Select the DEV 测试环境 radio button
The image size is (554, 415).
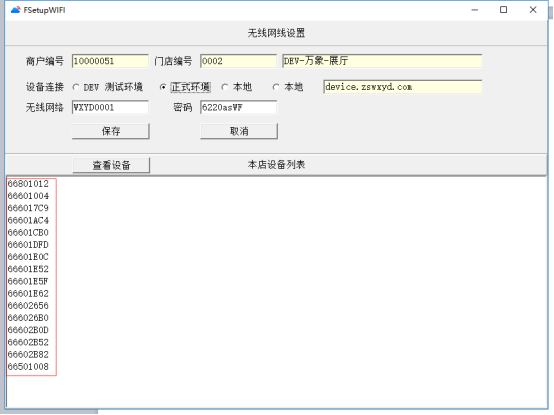click(76, 87)
